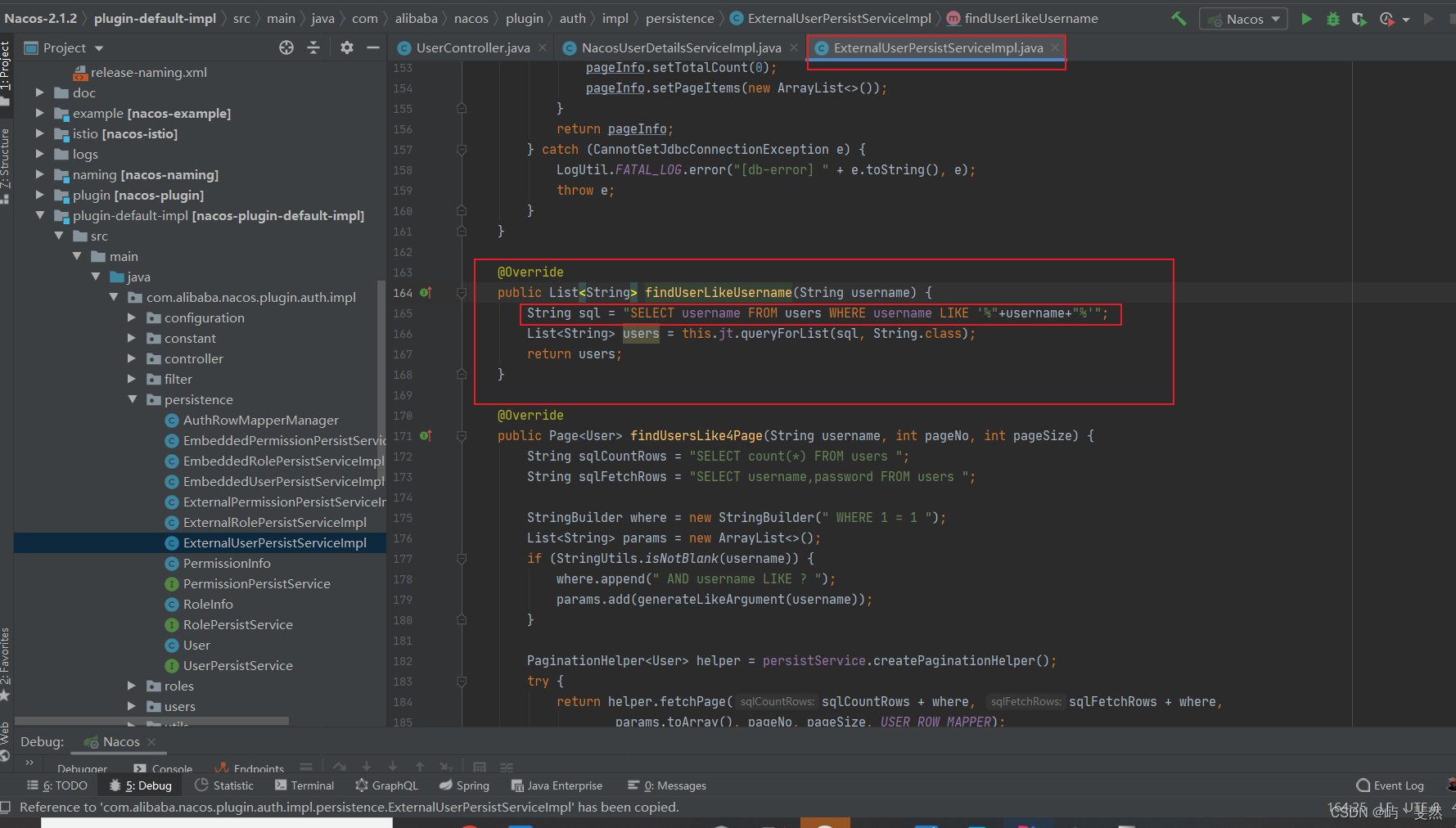This screenshot has width=1456, height=828.
Task: Fold the if block at line 177
Action: 462,558
